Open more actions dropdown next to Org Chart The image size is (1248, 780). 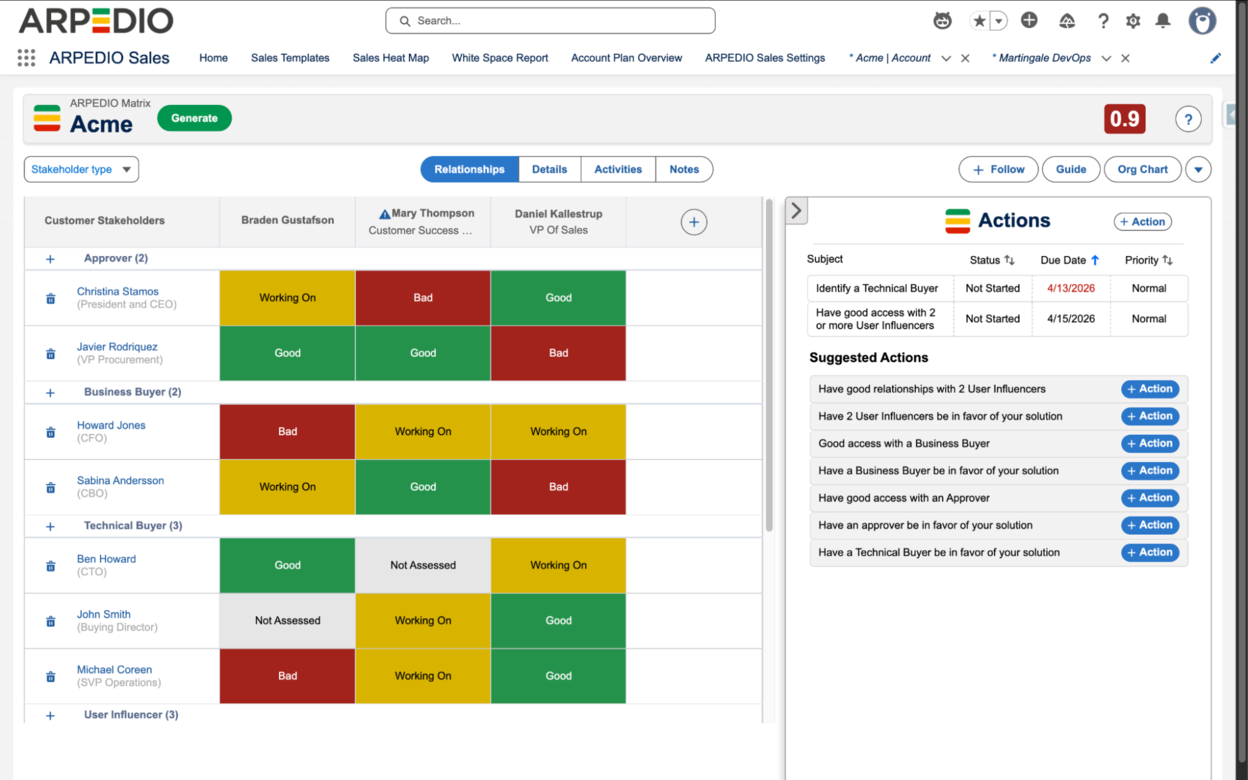pos(1198,170)
